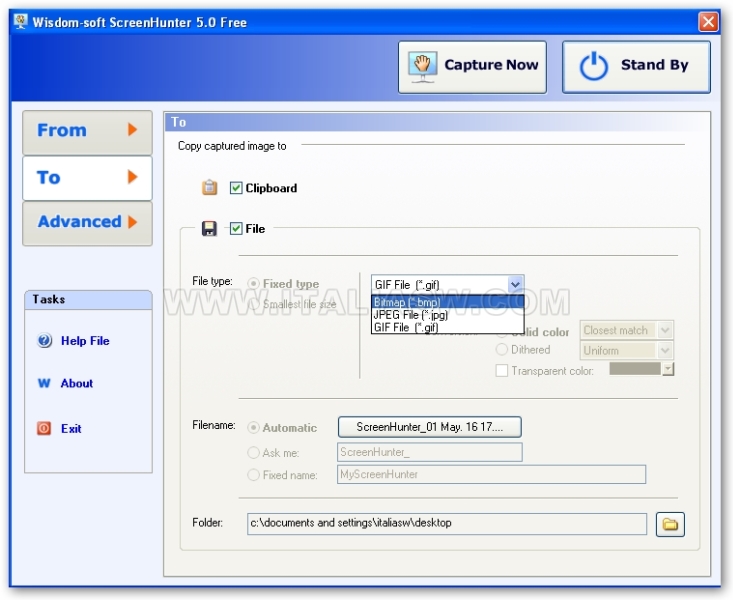Collapse the GIF File type dropdown arrow
The image size is (733, 600).
[x=515, y=284]
